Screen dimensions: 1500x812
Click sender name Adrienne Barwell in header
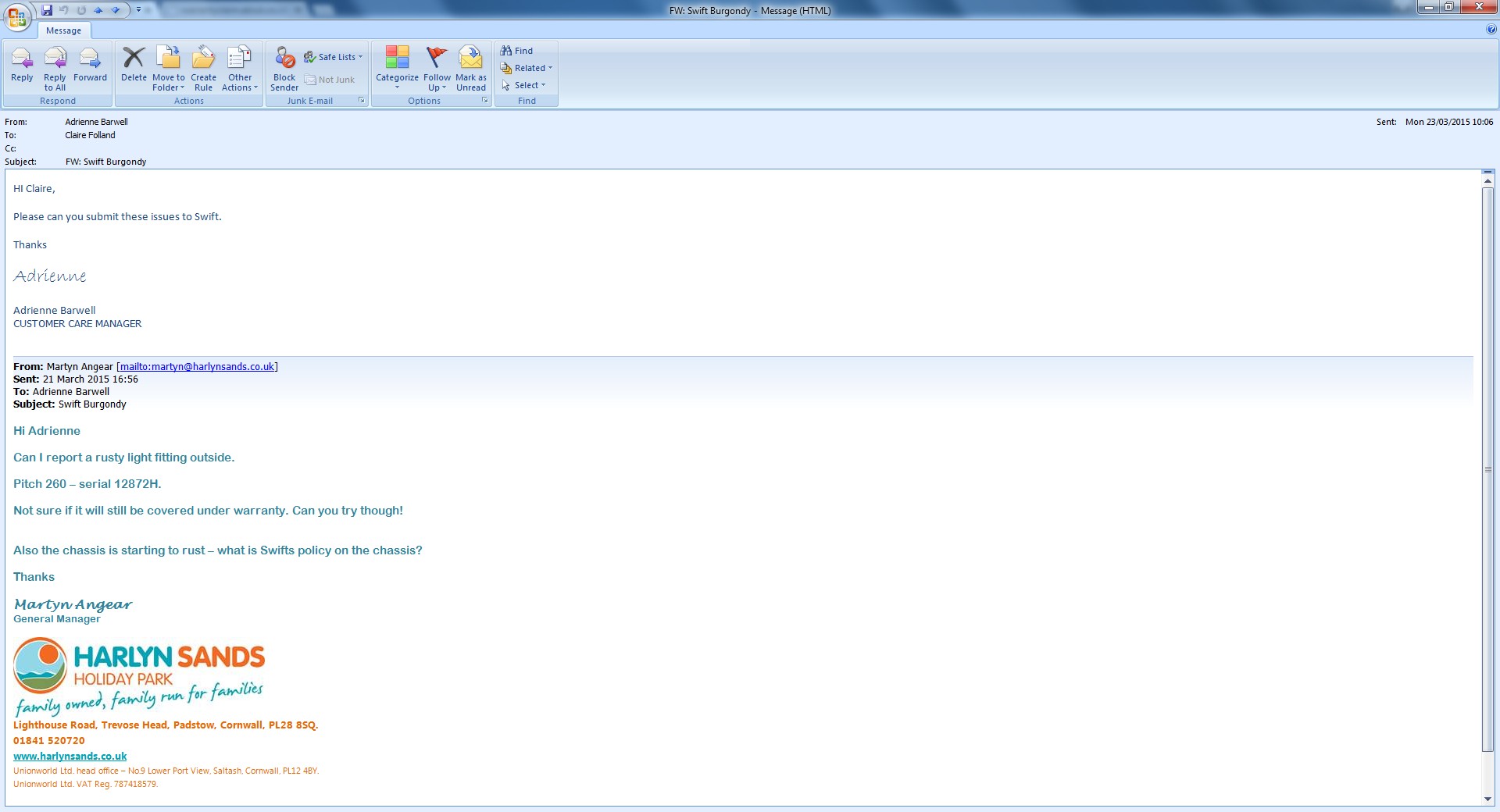pyautogui.click(x=96, y=122)
